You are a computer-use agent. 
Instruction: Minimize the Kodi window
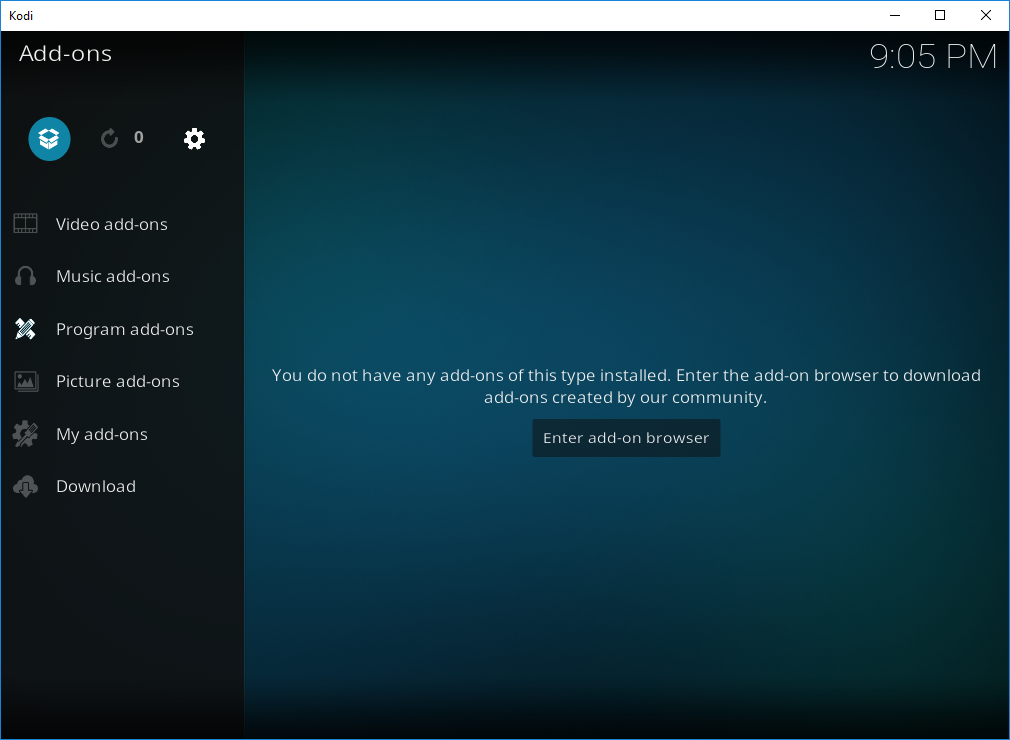coord(895,15)
